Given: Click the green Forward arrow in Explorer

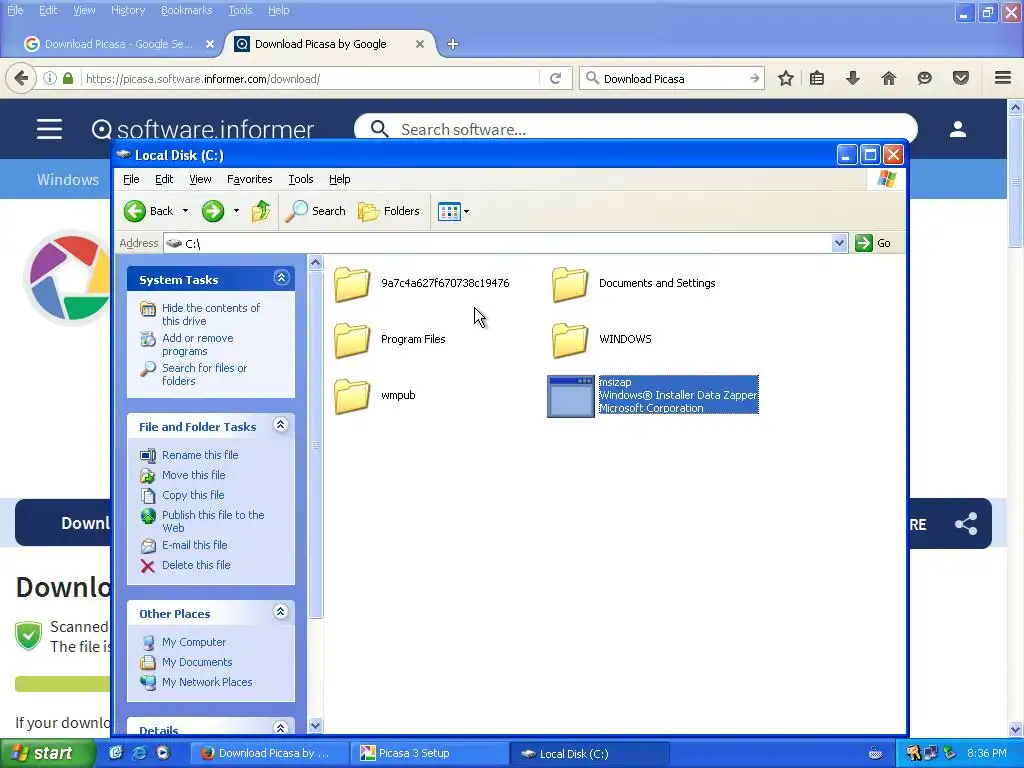Looking at the screenshot, I should 212,211.
